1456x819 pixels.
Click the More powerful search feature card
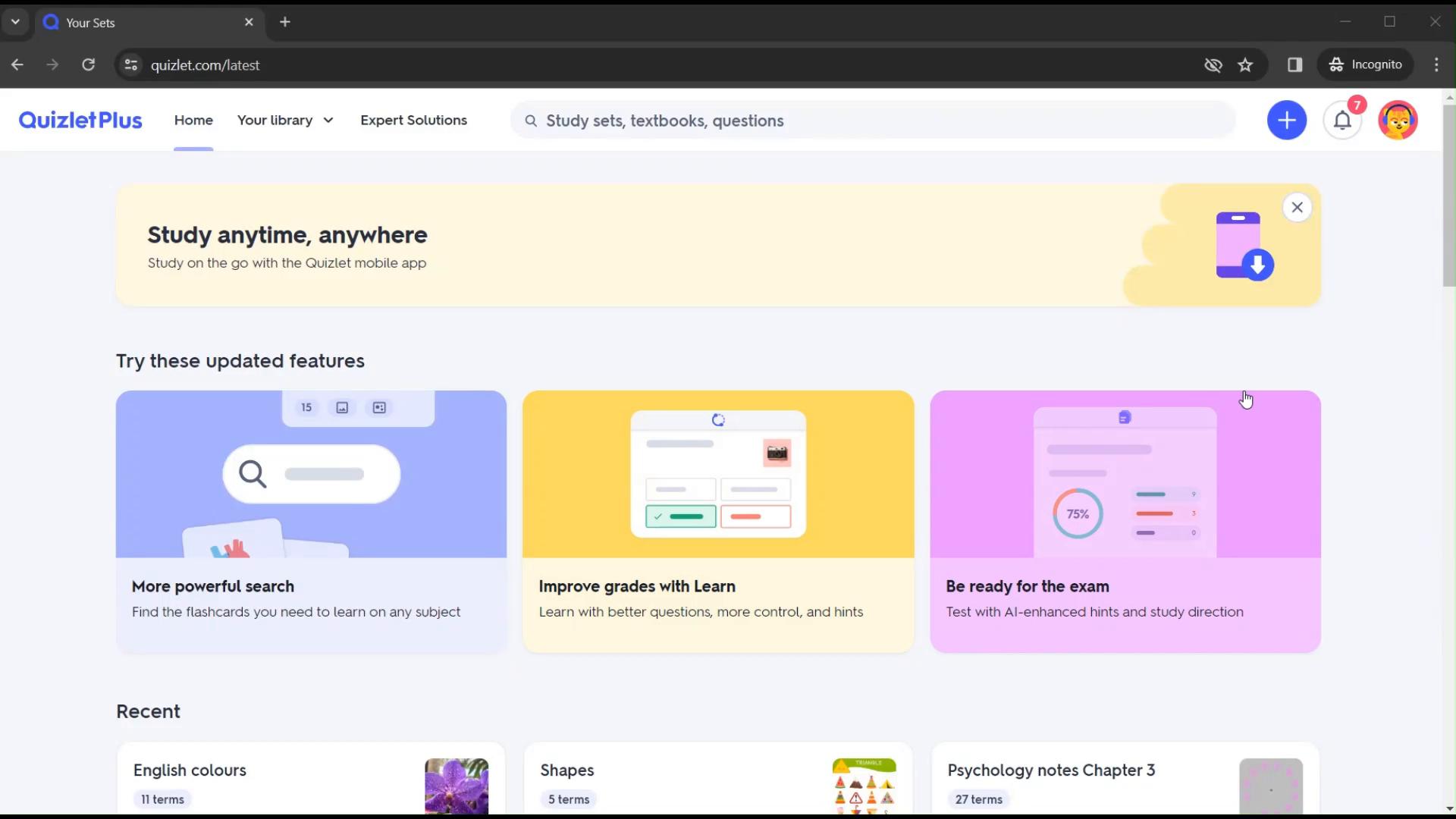pyautogui.click(x=311, y=520)
